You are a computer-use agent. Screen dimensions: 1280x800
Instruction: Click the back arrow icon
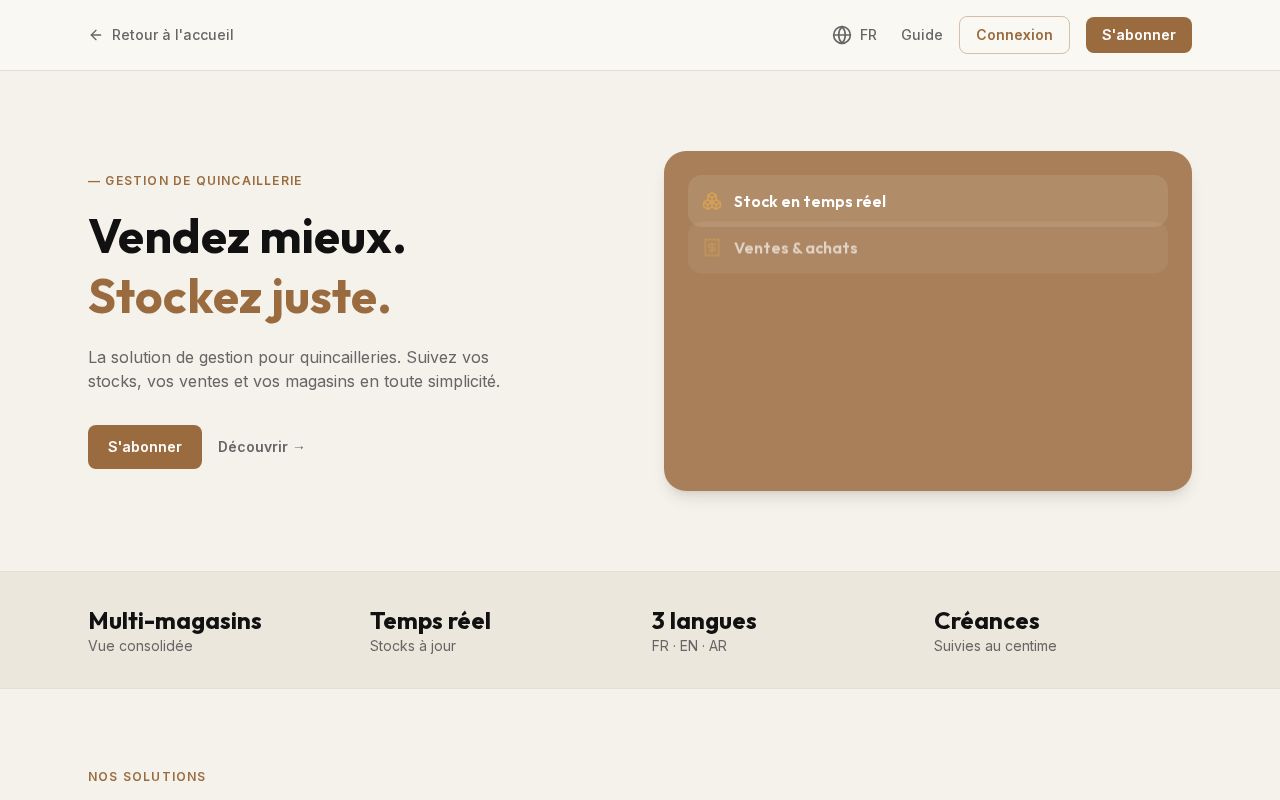[96, 35]
